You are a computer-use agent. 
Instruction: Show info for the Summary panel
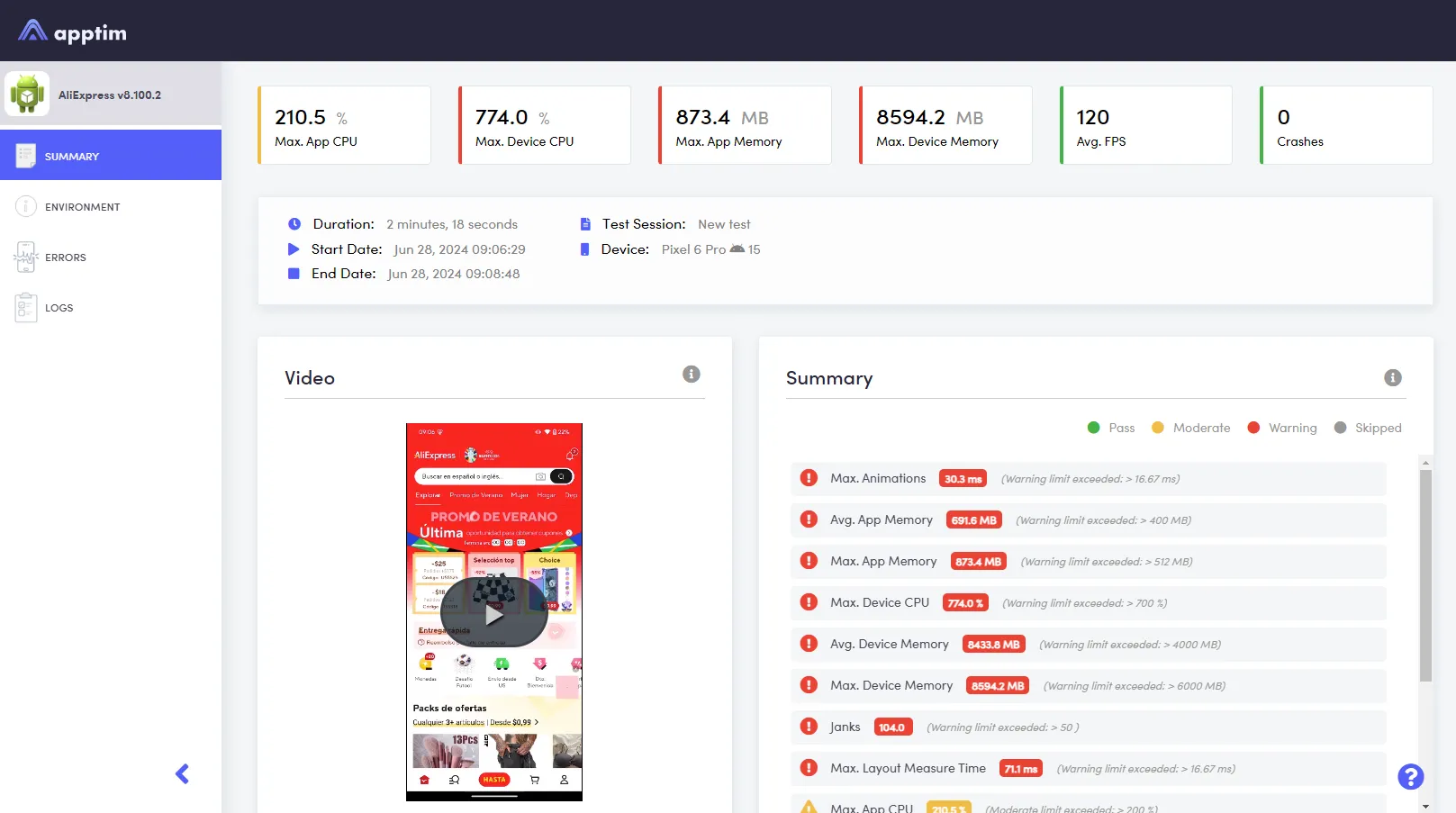[1393, 377]
